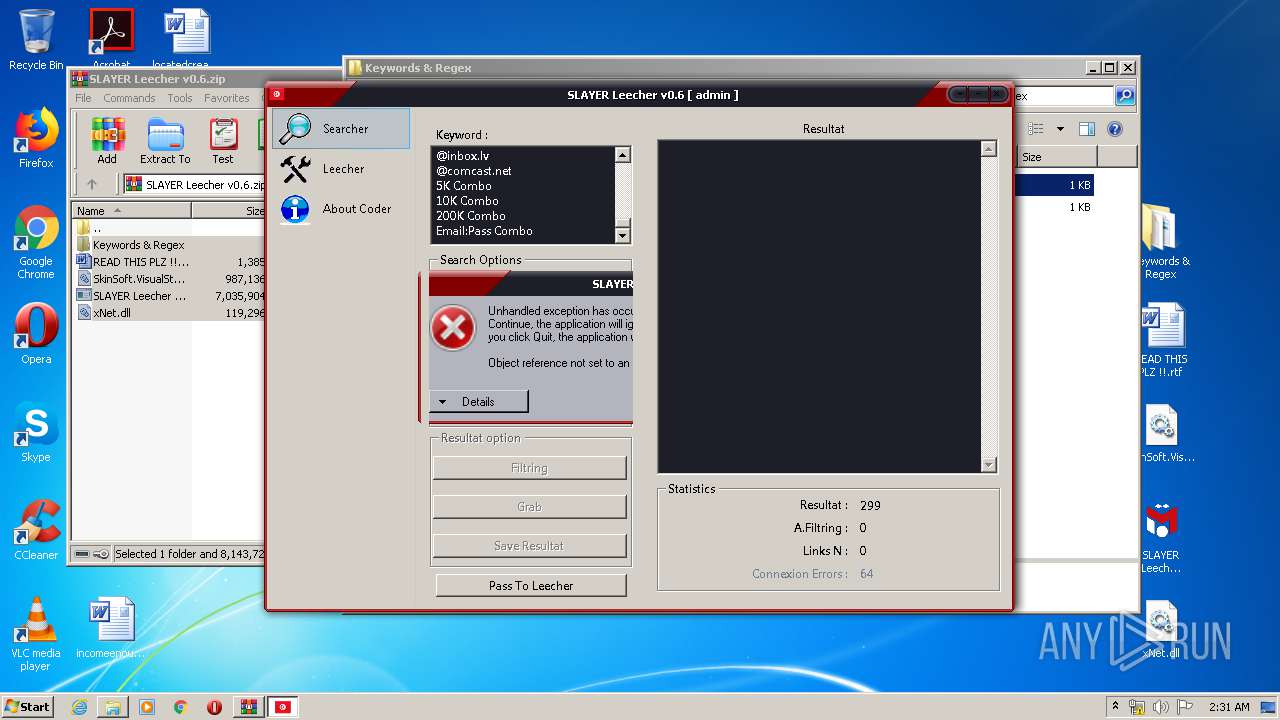Click WinRAR Extract To toolbar icon
The image size is (1280, 720).
165,141
